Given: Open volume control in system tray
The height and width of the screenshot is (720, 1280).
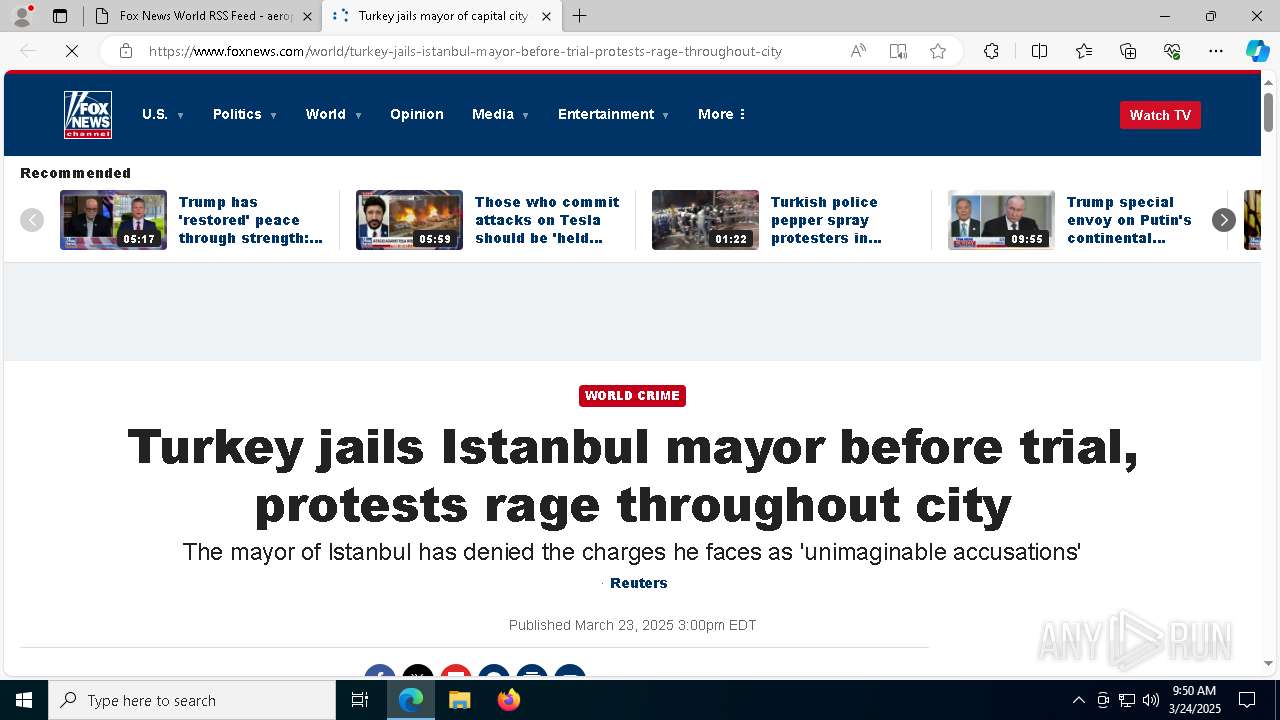Looking at the screenshot, I should pyautogui.click(x=1151, y=700).
